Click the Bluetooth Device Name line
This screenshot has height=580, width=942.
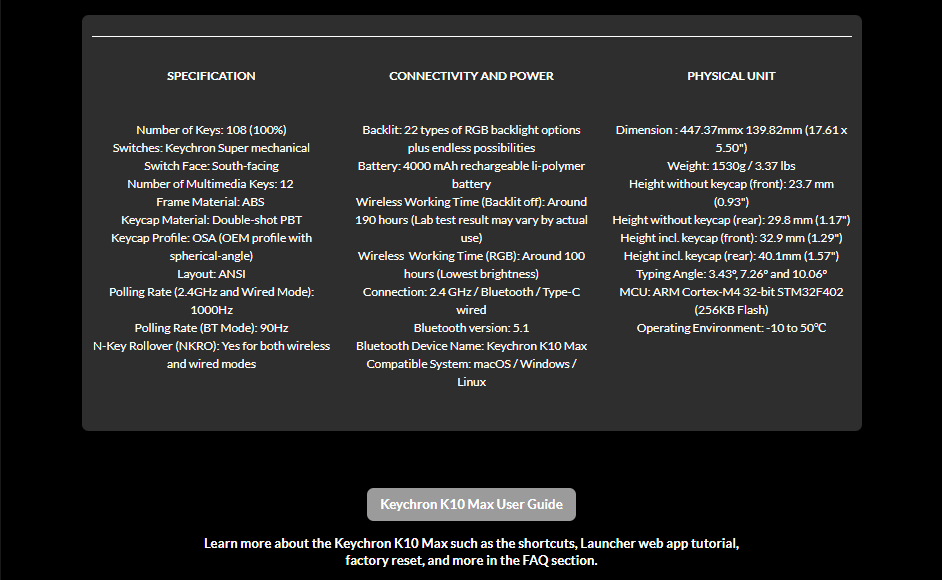tap(471, 346)
